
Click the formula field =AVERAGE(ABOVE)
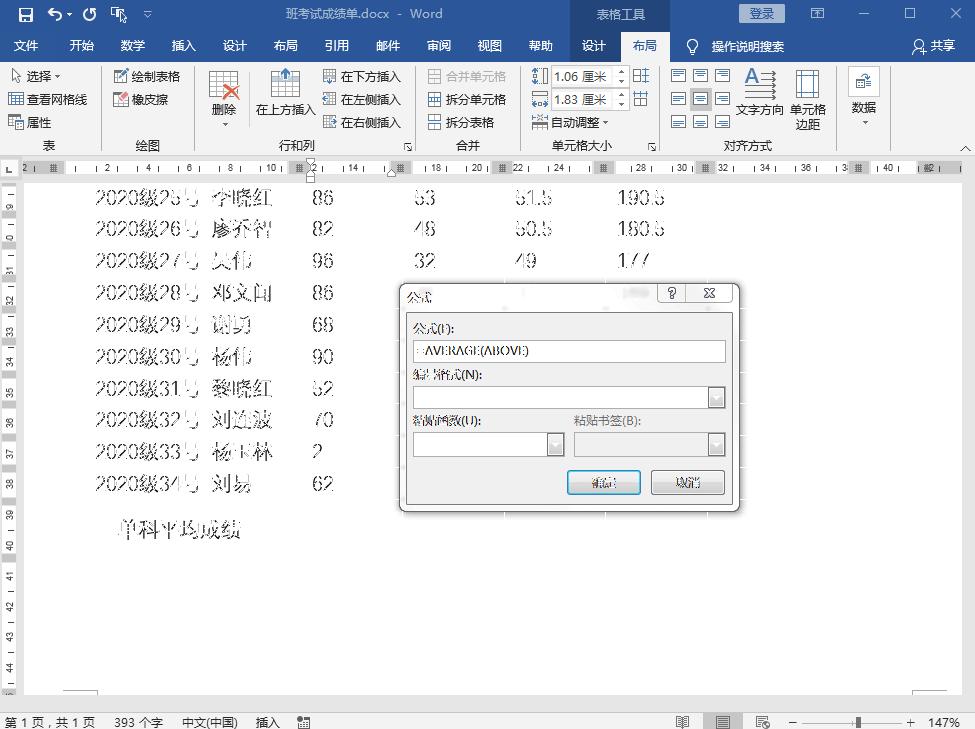569,351
